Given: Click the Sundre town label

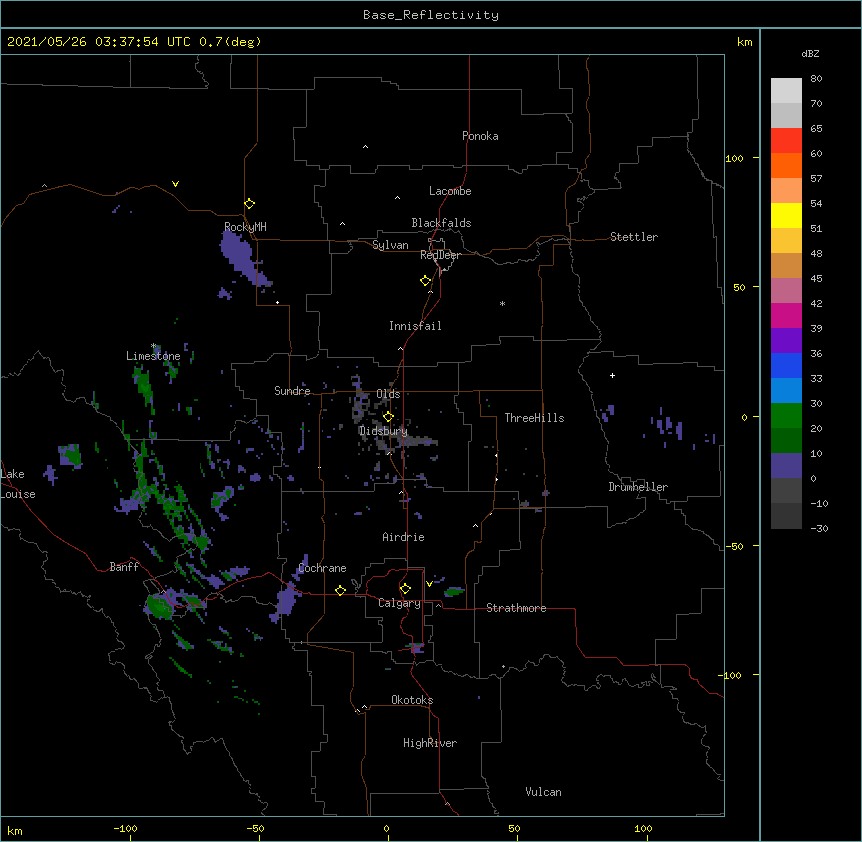Looking at the screenshot, I should click(x=292, y=391).
